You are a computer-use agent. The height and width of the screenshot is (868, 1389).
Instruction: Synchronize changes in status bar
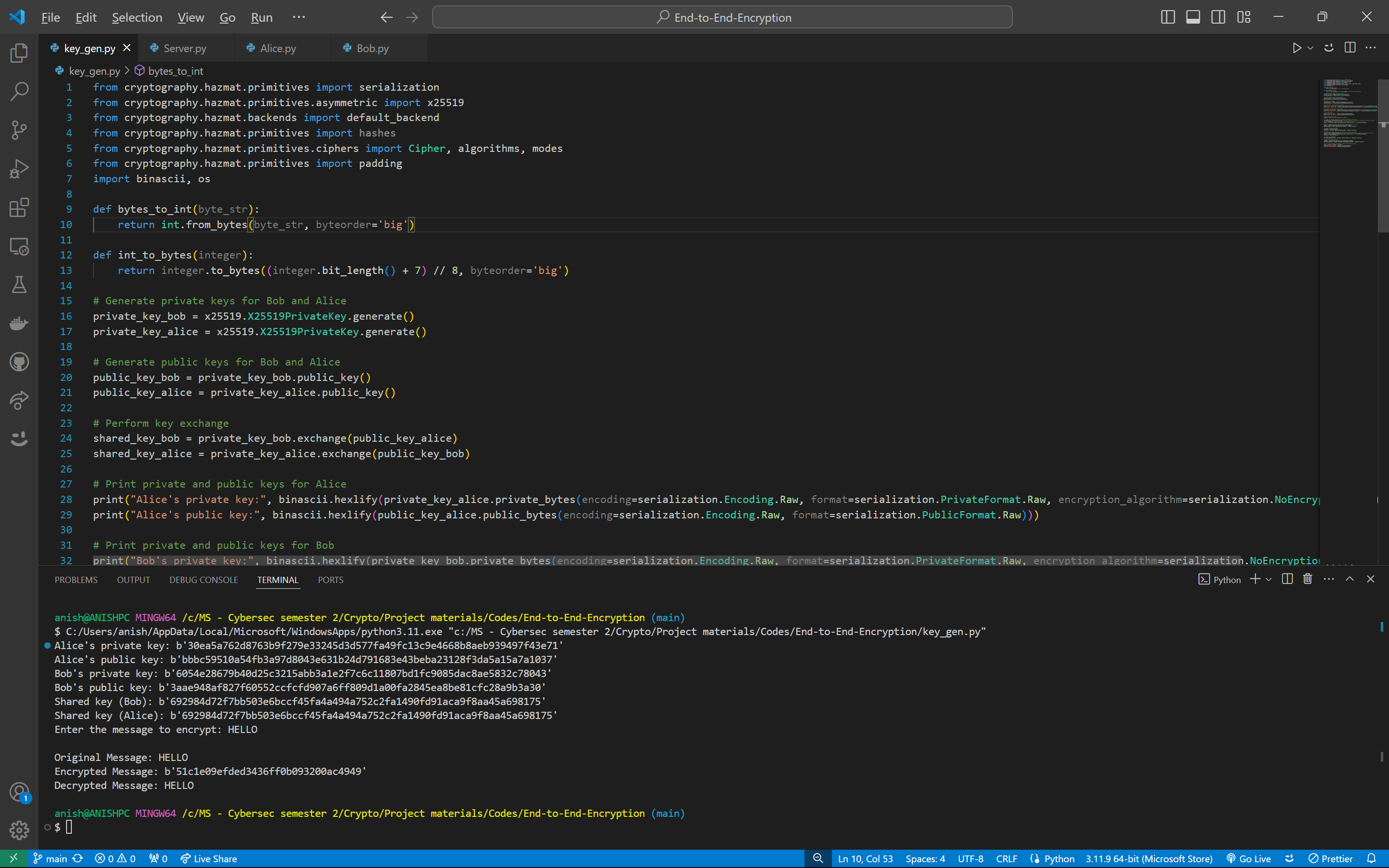click(x=78, y=858)
